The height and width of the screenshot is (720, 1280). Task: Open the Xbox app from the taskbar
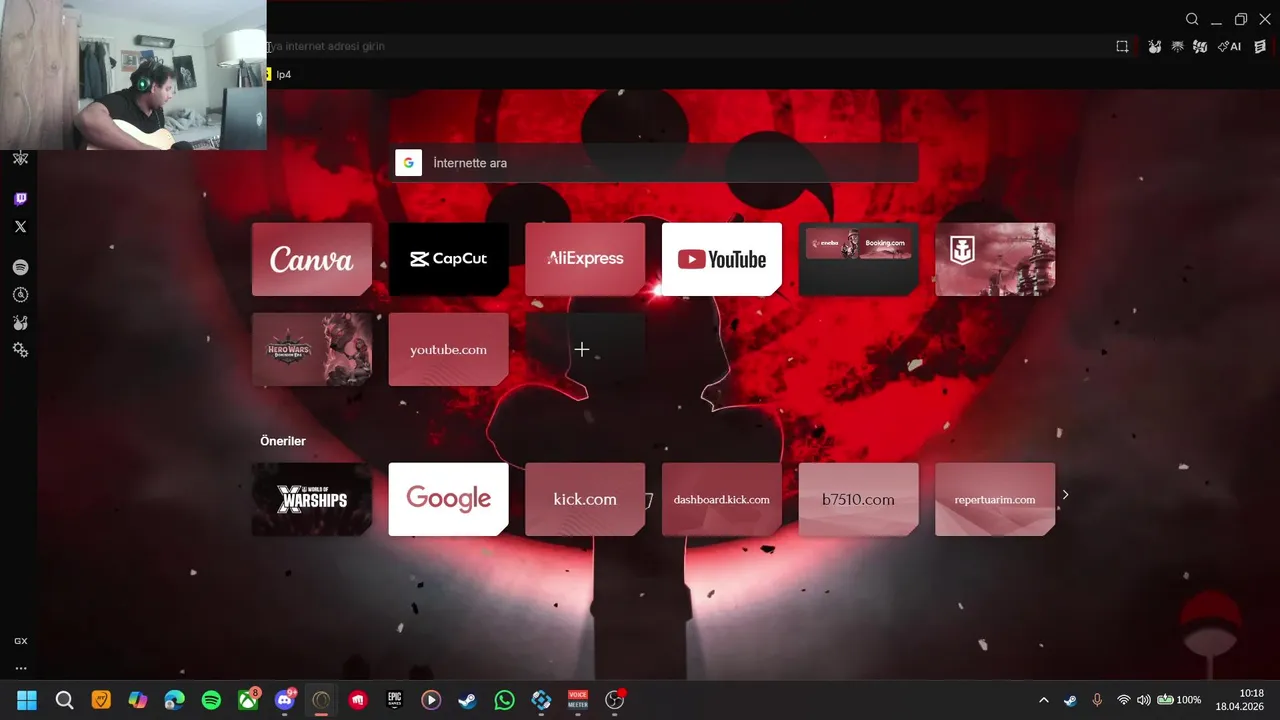(x=248, y=700)
